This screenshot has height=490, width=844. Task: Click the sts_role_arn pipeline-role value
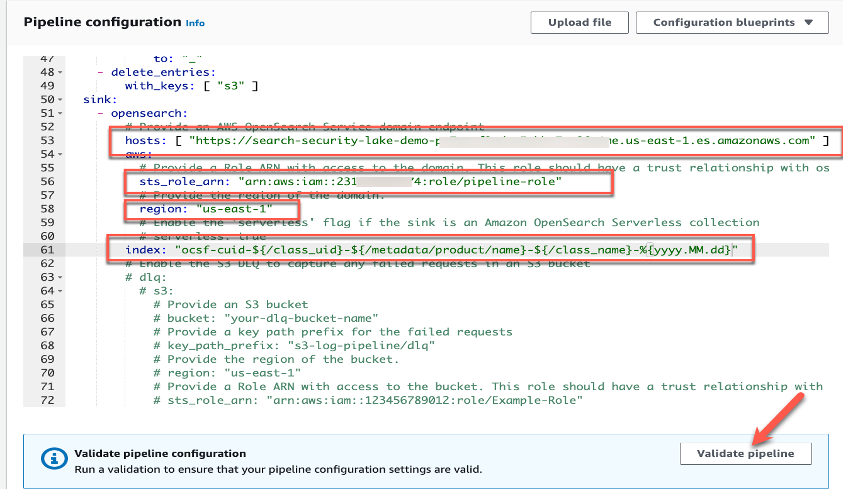399,181
